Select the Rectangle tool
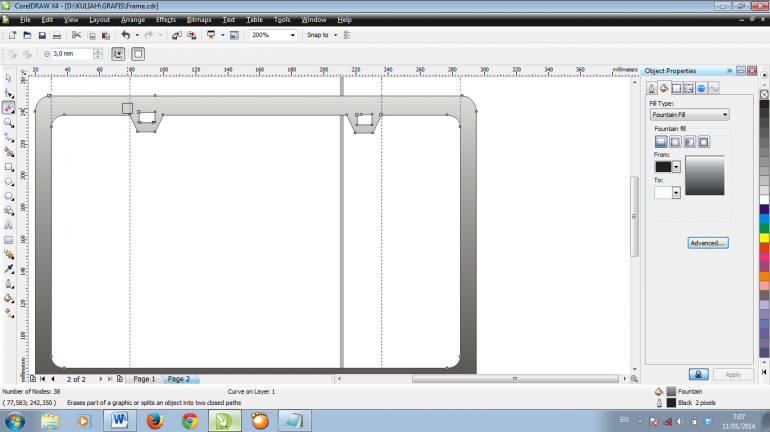 pyautogui.click(x=8, y=167)
